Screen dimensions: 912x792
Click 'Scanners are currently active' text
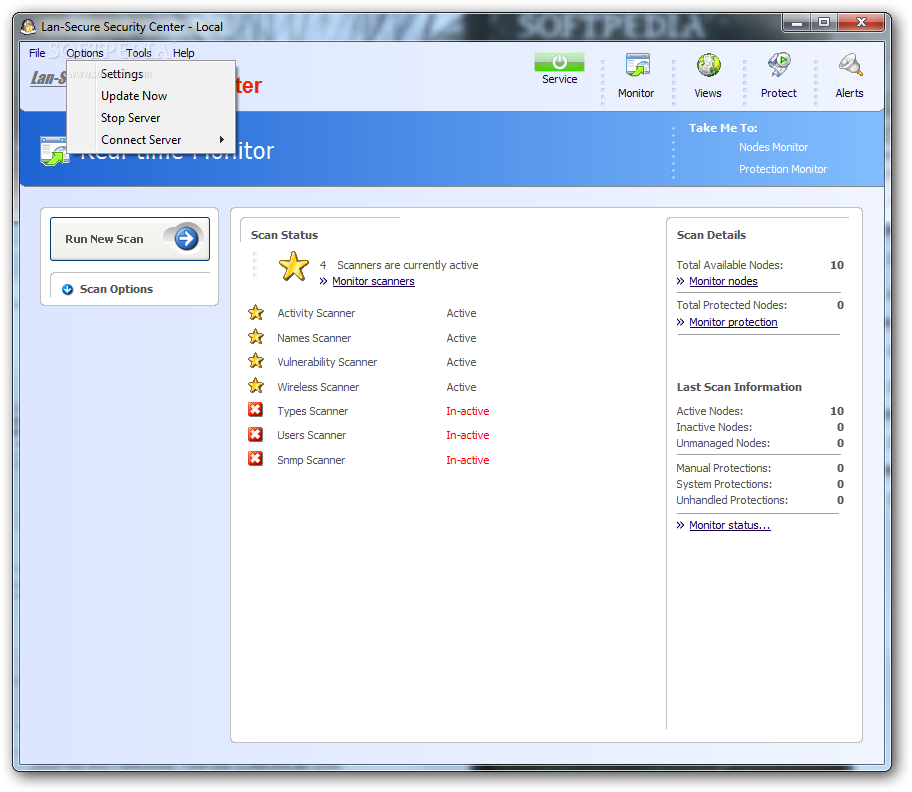pos(408,265)
